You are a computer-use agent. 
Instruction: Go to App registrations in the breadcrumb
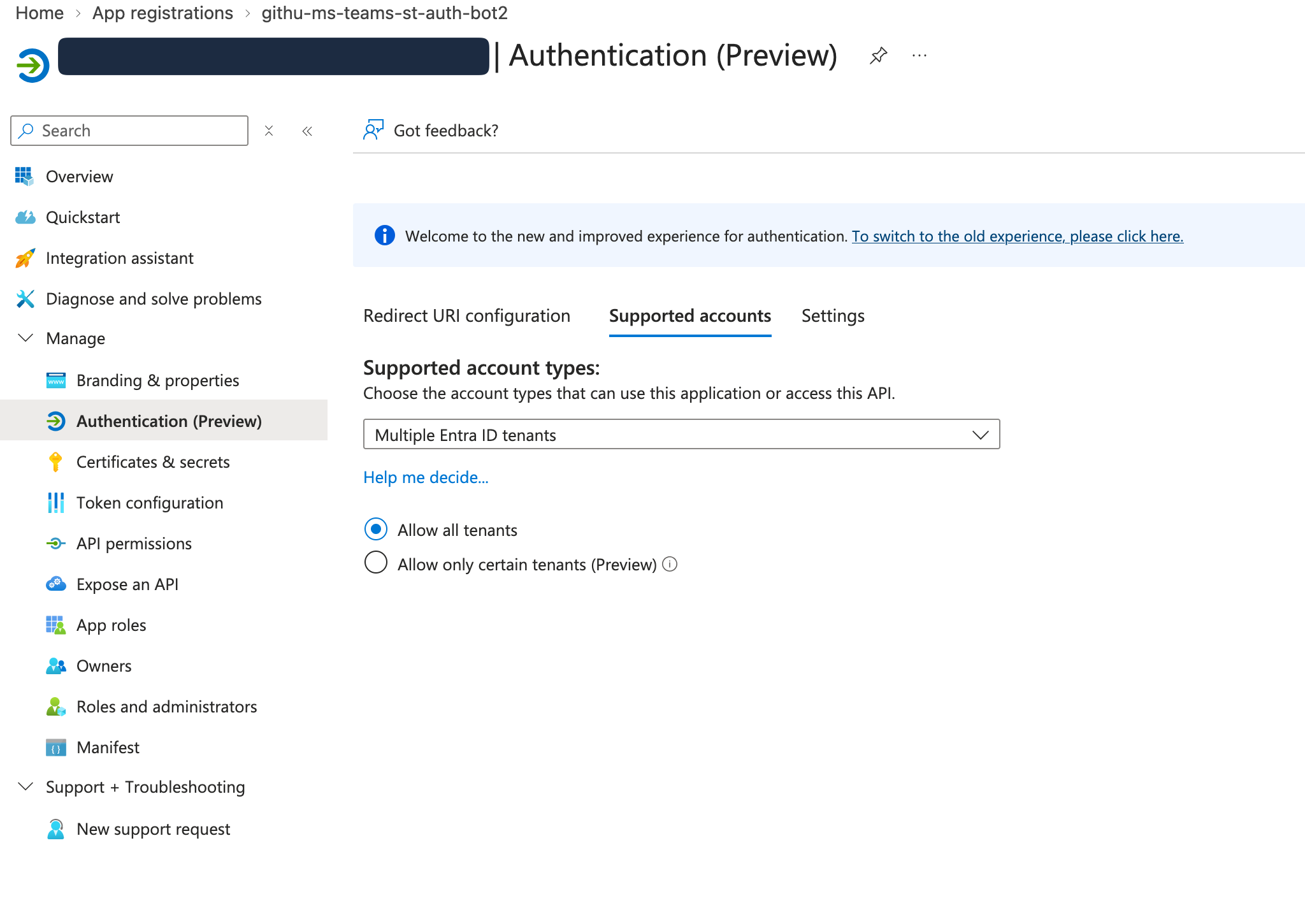[x=162, y=13]
